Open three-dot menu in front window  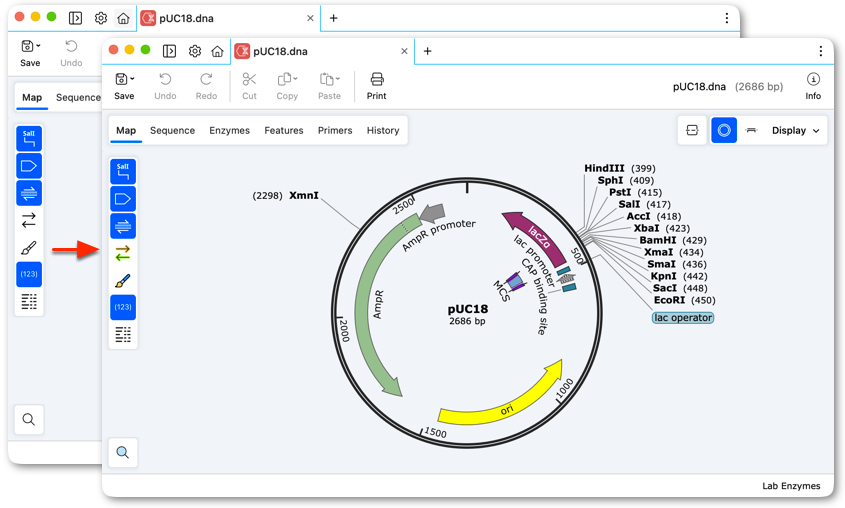[820, 51]
